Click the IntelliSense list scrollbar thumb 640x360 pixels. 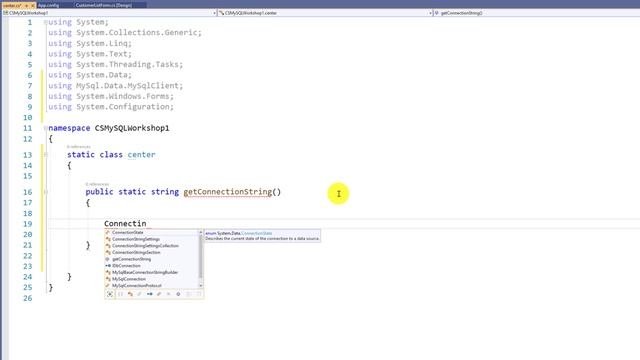coord(200,257)
